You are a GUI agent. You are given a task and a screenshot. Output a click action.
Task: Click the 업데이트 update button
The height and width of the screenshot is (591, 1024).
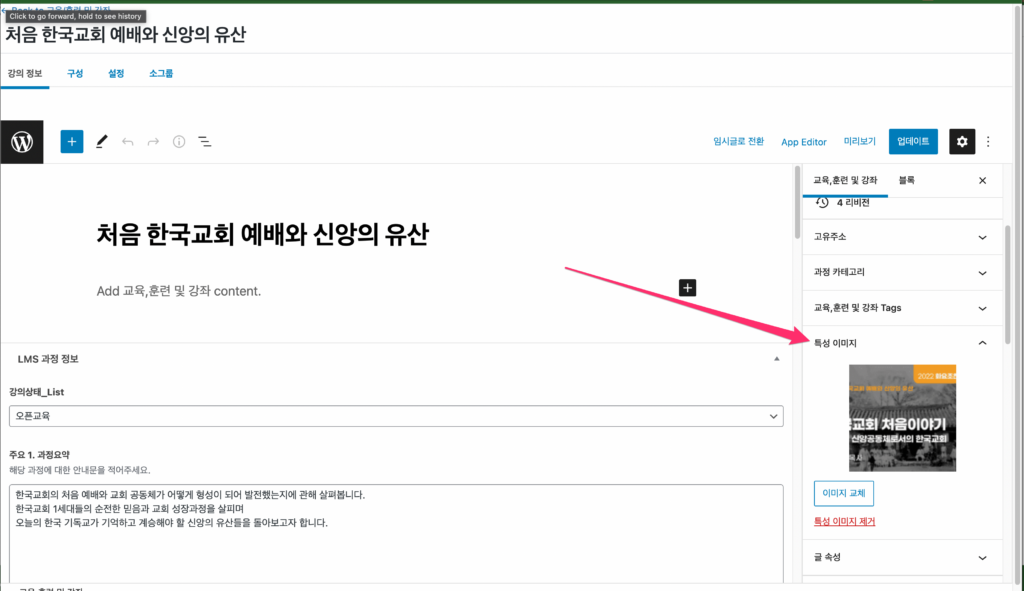coord(913,142)
